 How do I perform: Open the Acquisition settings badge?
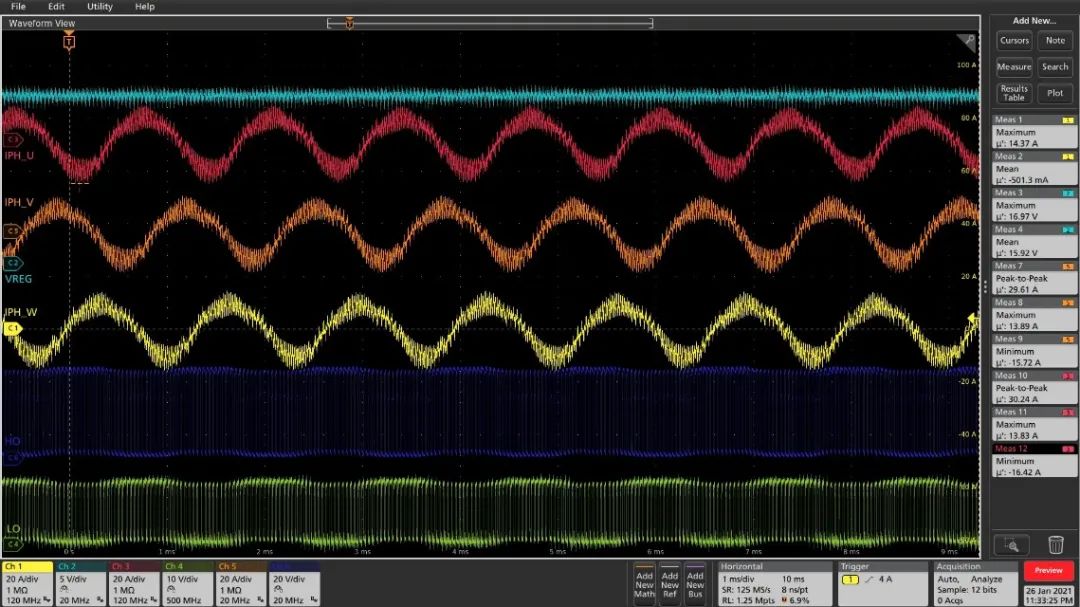point(976,583)
